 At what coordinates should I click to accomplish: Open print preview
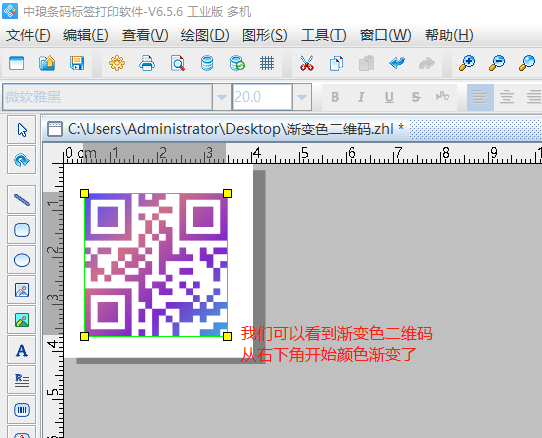pos(177,63)
